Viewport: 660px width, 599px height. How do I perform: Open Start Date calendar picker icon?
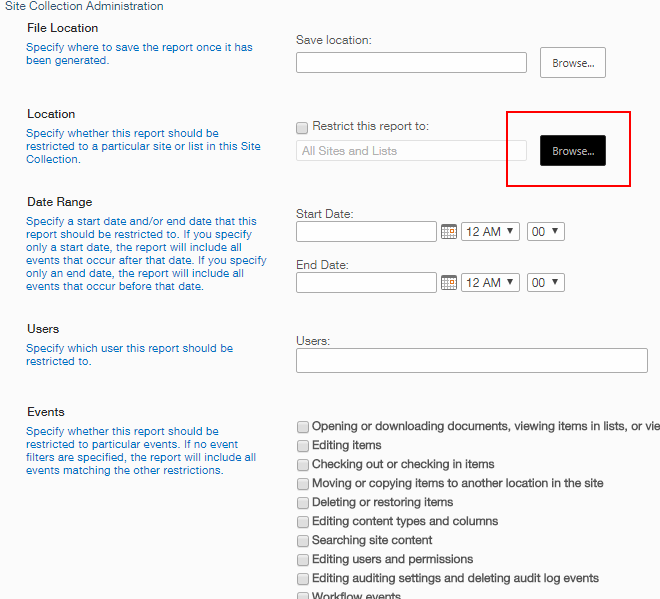pyautogui.click(x=449, y=232)
